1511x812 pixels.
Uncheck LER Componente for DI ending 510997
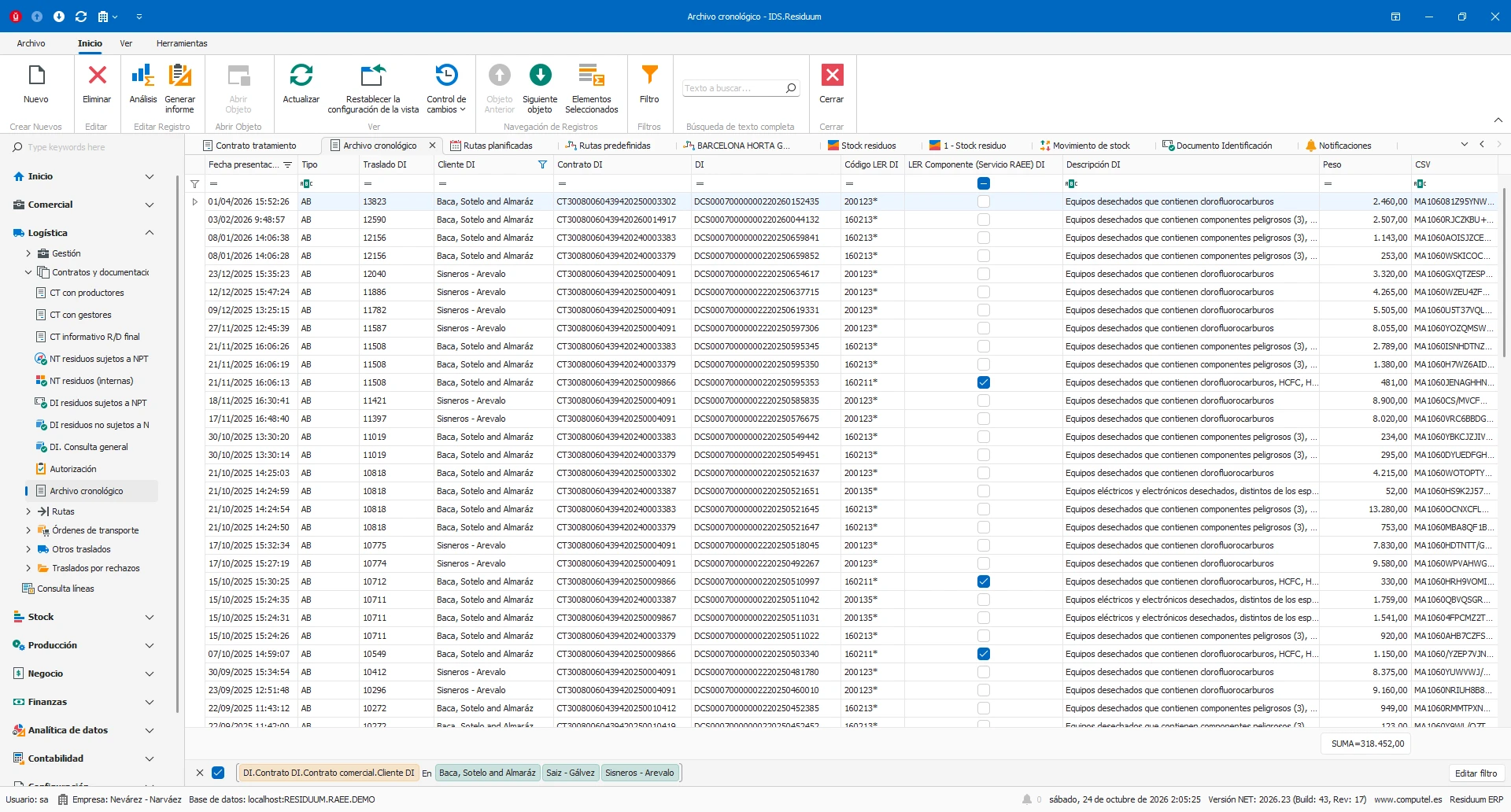[x=984, y=581]
